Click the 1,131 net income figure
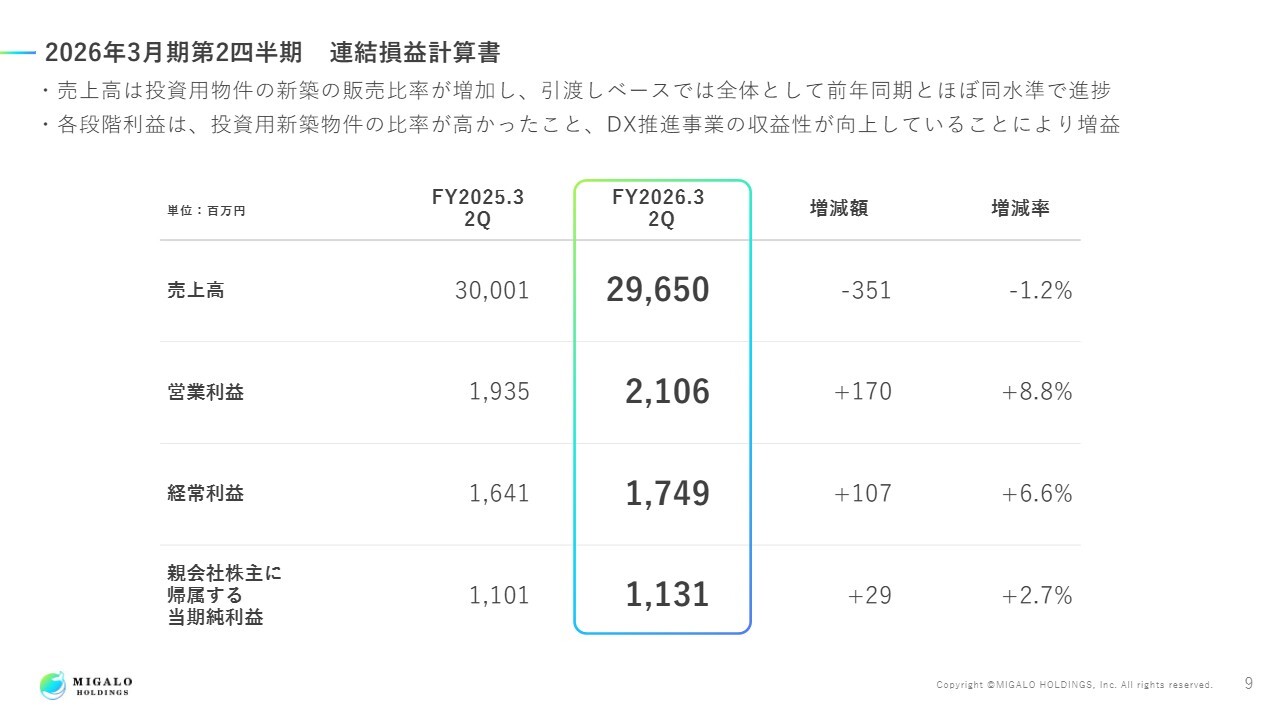The height and width of the screenshot is (720, 1280). 667,595
